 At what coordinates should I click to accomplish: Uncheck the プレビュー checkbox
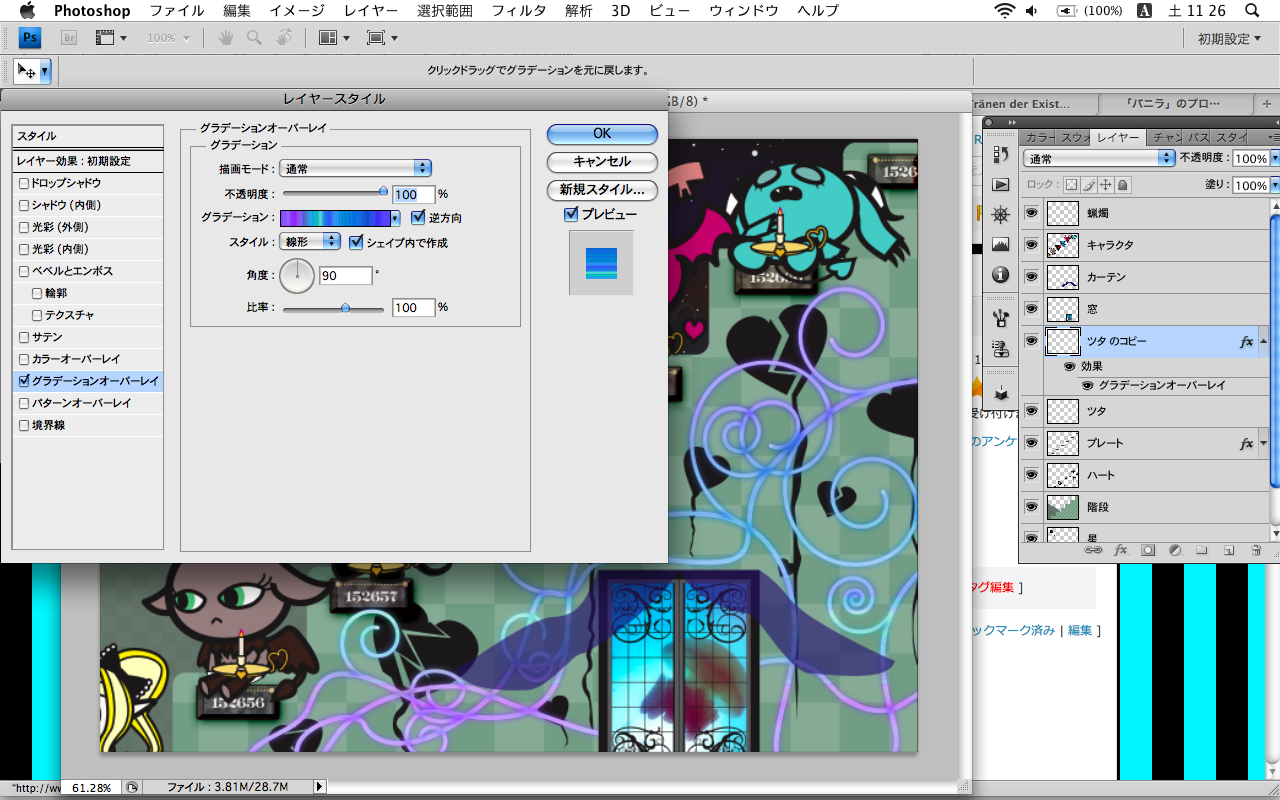[571, 214]
